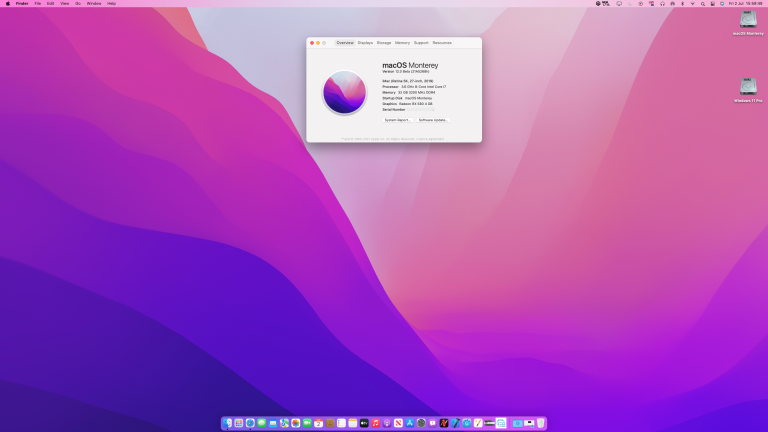Open Podcasts app in the Dock

pos(387,423)
